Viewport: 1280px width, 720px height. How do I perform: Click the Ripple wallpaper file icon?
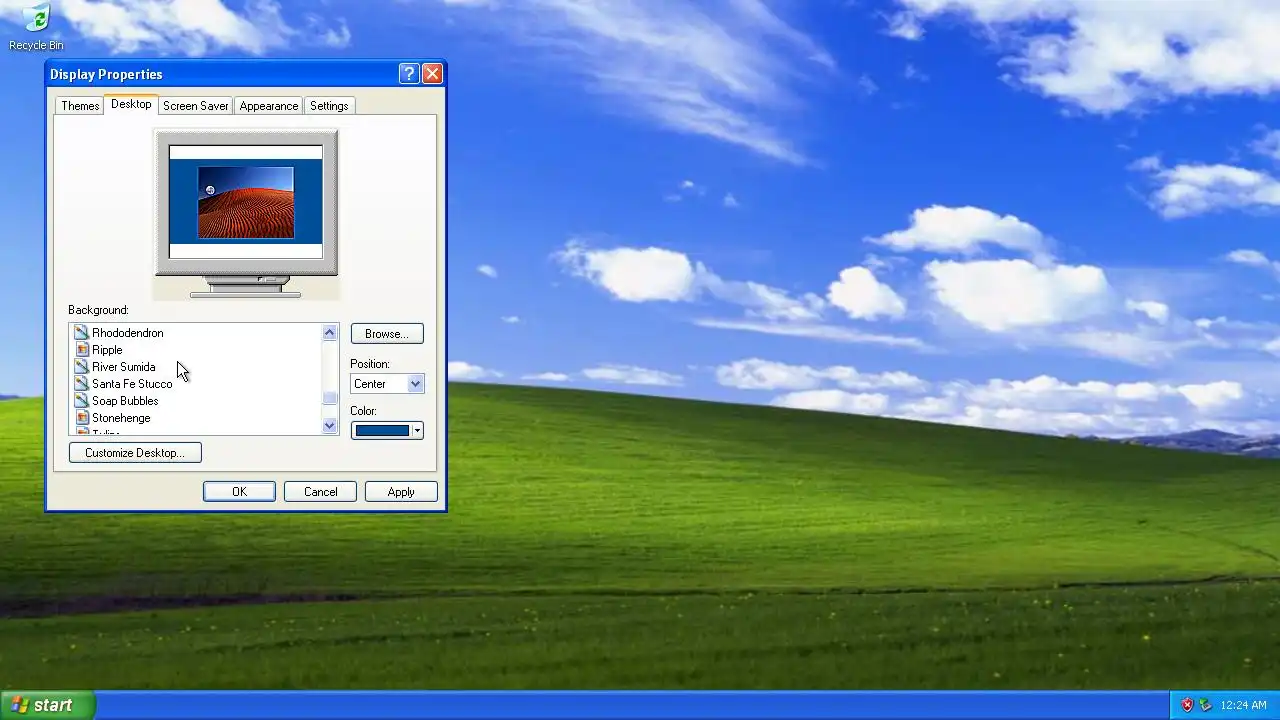(82, 350)
